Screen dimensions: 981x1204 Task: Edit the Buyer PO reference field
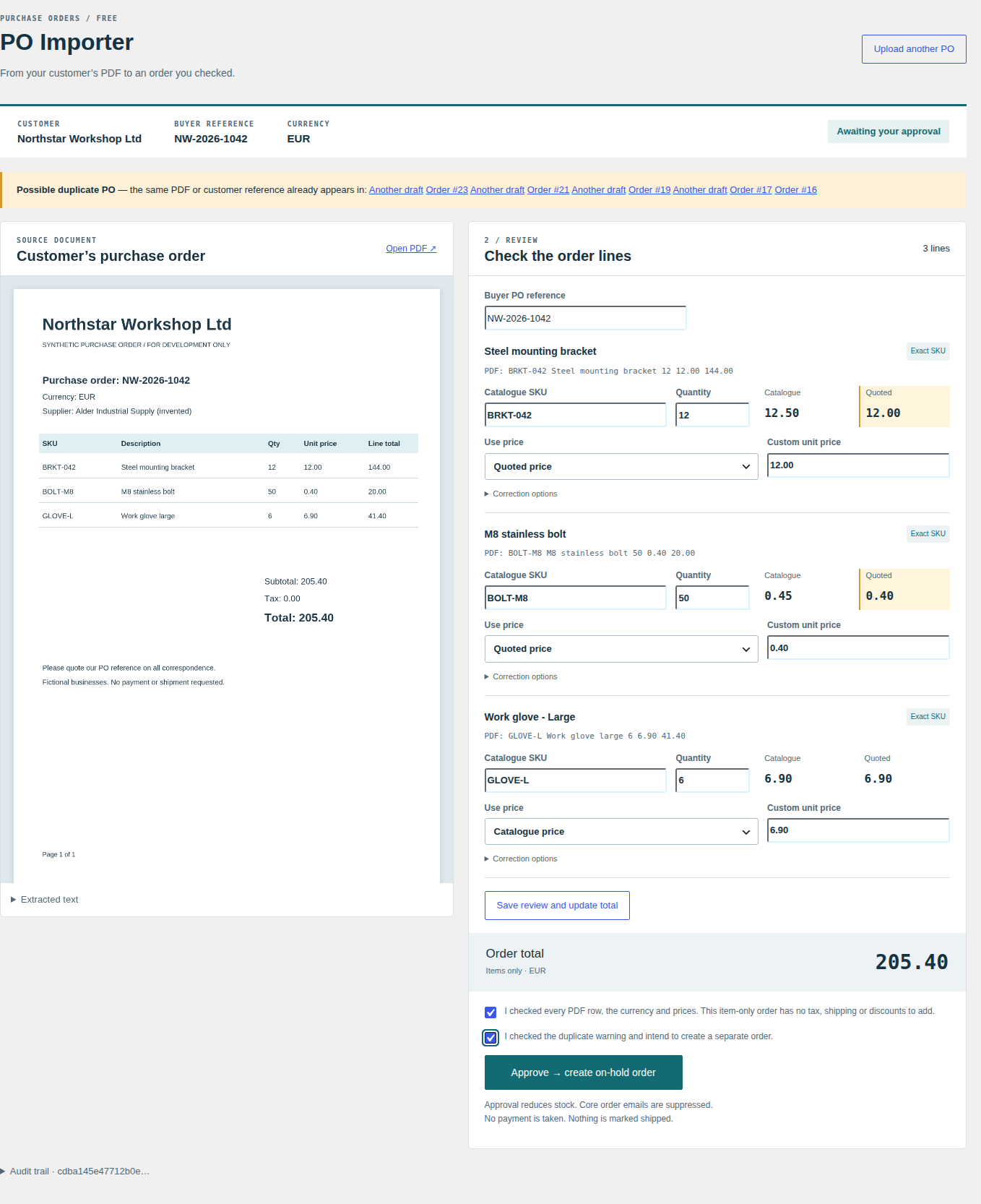585,318
